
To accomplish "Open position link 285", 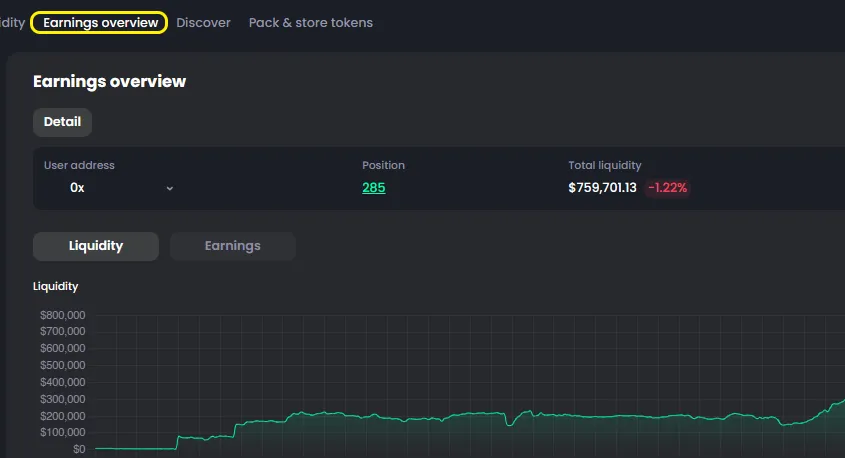I will coord(373,188).
